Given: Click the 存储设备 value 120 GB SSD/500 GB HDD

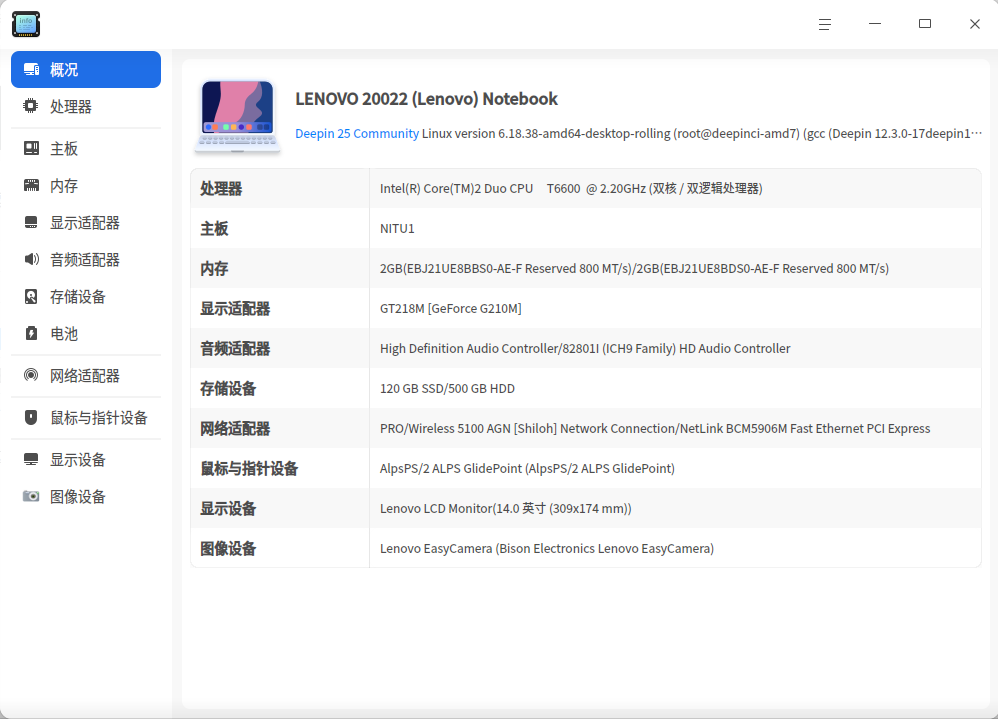Looking at the screenshot, I should [447, 389].
